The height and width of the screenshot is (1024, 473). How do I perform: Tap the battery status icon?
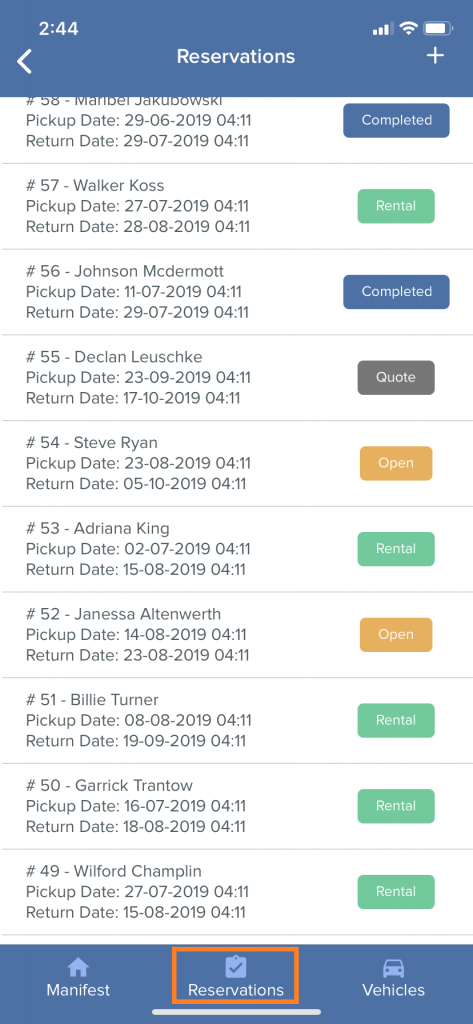tap(438, 29)
